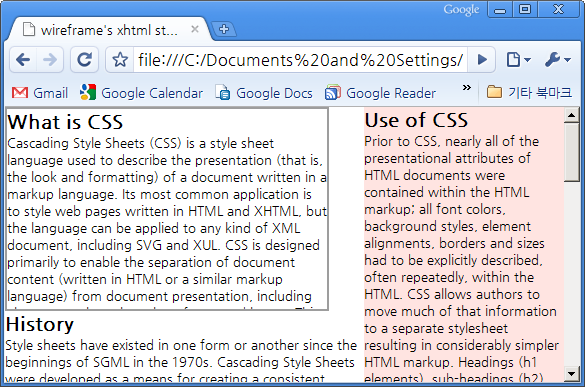
Task: Open the page control menu dropdown
Action: click(518, 60)
